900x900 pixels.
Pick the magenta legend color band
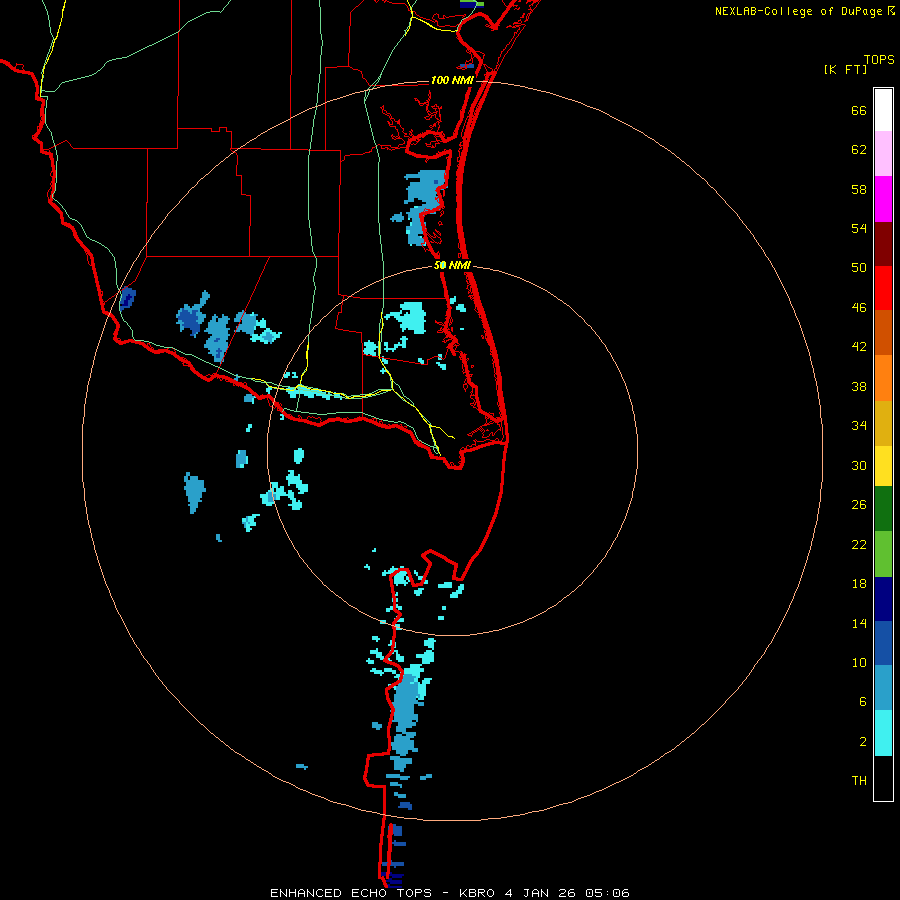tap(883, 199)
